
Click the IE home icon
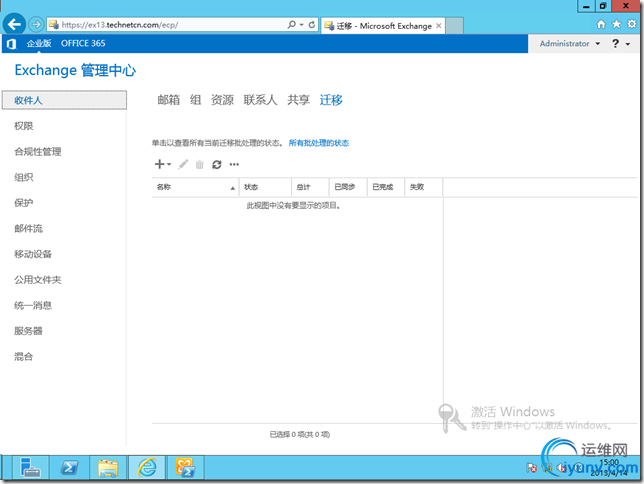[x=601, y=24]
